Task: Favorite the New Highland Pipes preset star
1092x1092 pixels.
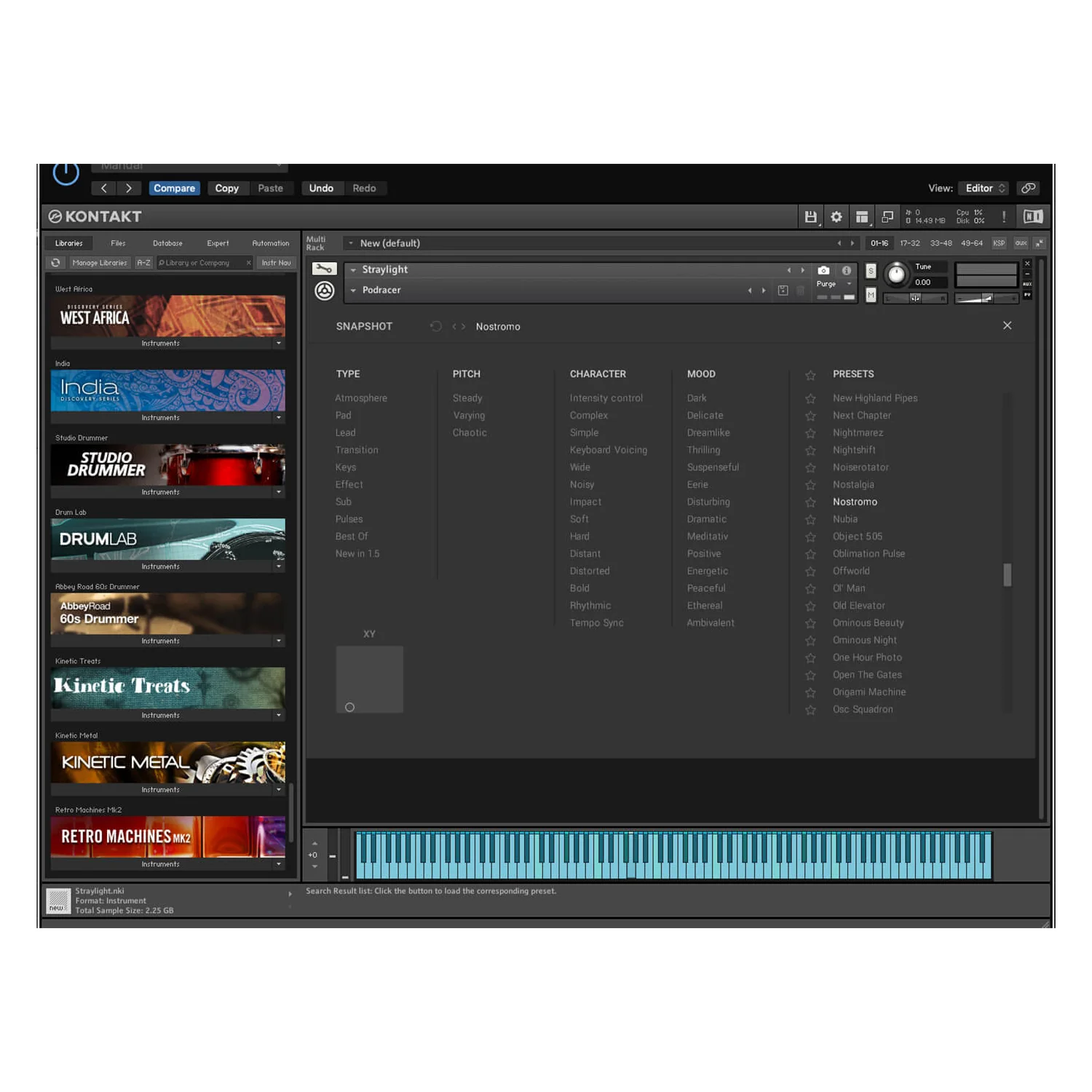Action: coord(810,399)
